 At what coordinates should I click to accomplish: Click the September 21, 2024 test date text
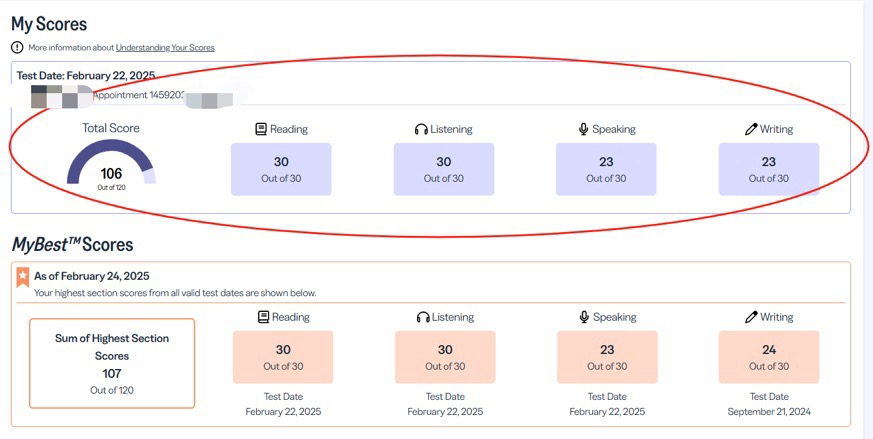(x=768, y=411)
